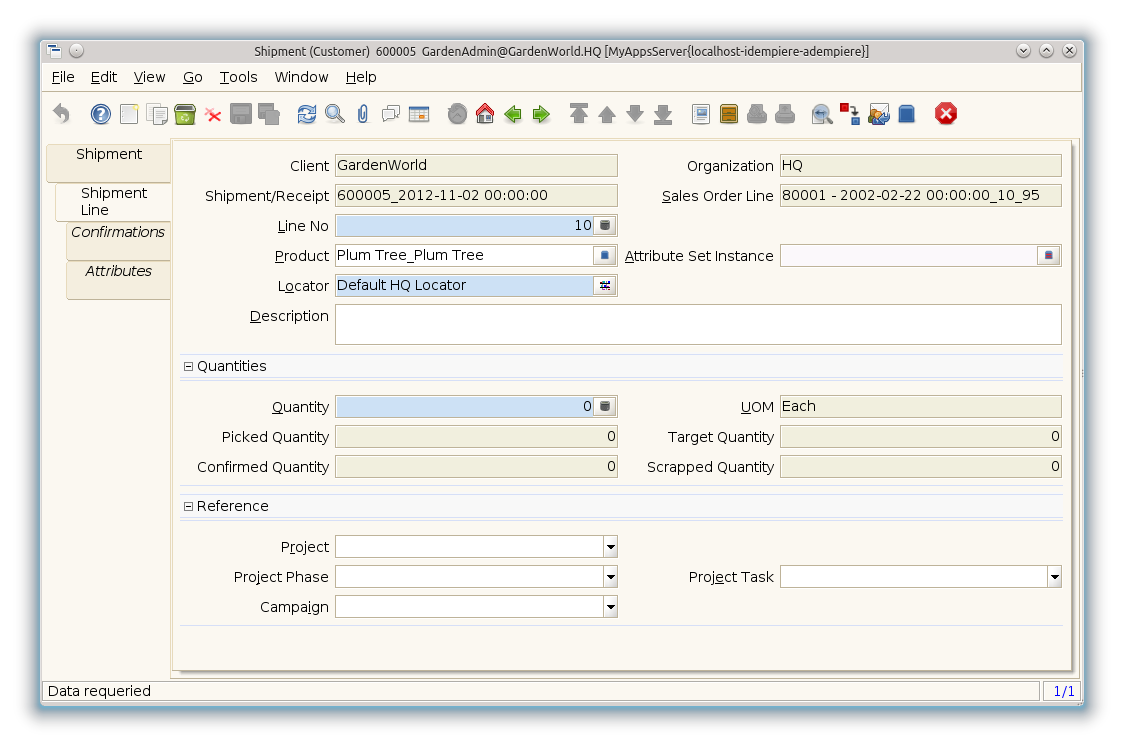
Task: Open calculator button for Quantity field
Action: tap(605, 407)
